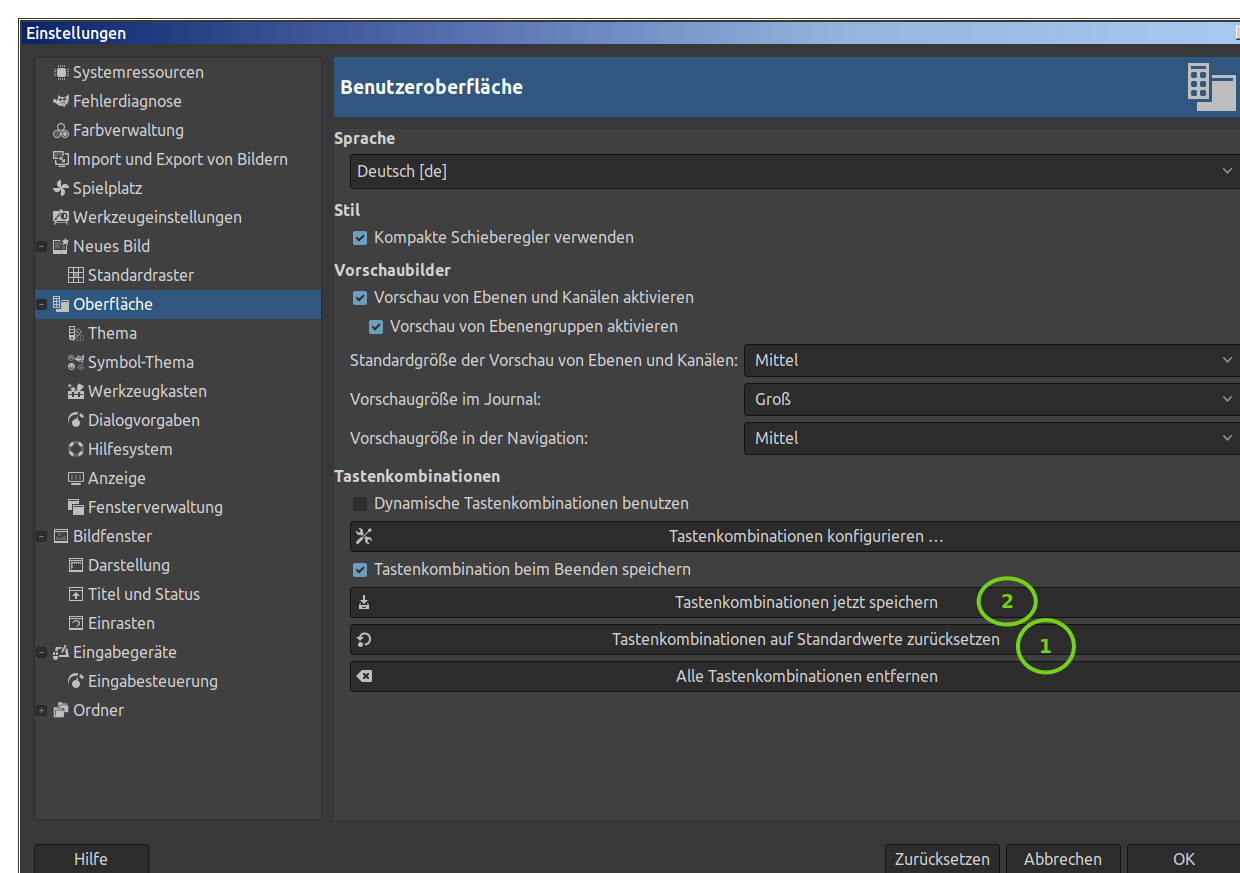Click the Darstellung icon
The height and width of the screenshot is (873, 1240).
[x=76, y=566]
